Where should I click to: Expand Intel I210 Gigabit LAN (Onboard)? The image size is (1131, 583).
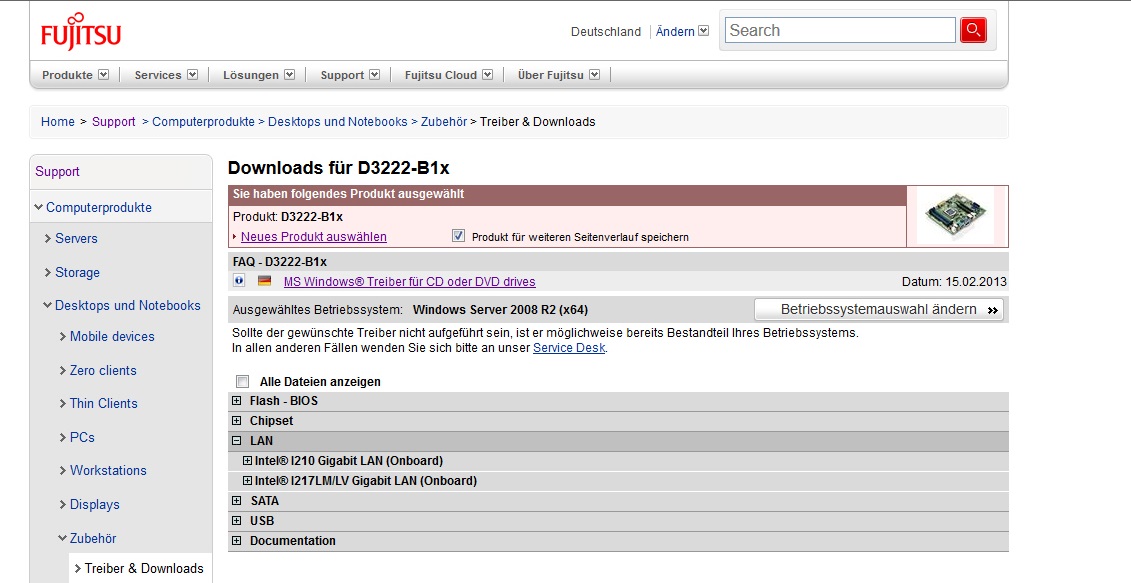pos(247,460)
